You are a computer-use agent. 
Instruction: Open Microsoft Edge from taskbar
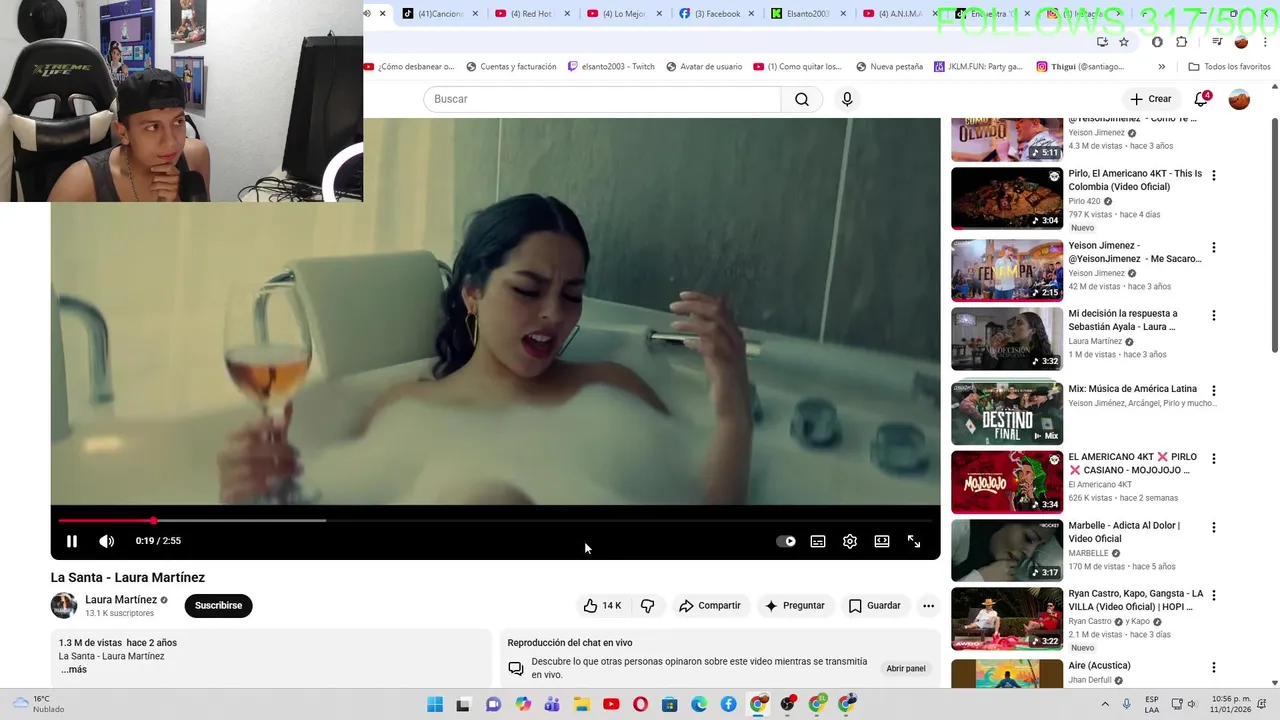699,704
